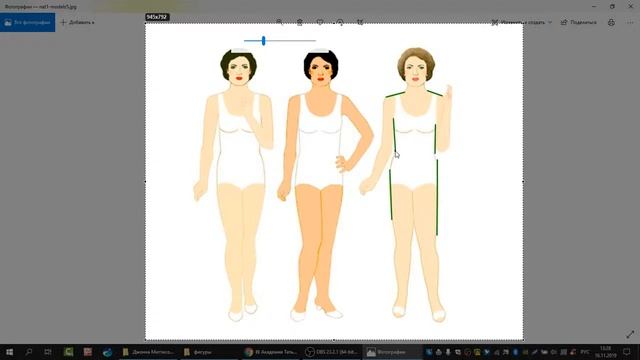The width and height of the screenshot is (640, 360).
Task: Open the taskbar clock and date
Action: point(606,352)
